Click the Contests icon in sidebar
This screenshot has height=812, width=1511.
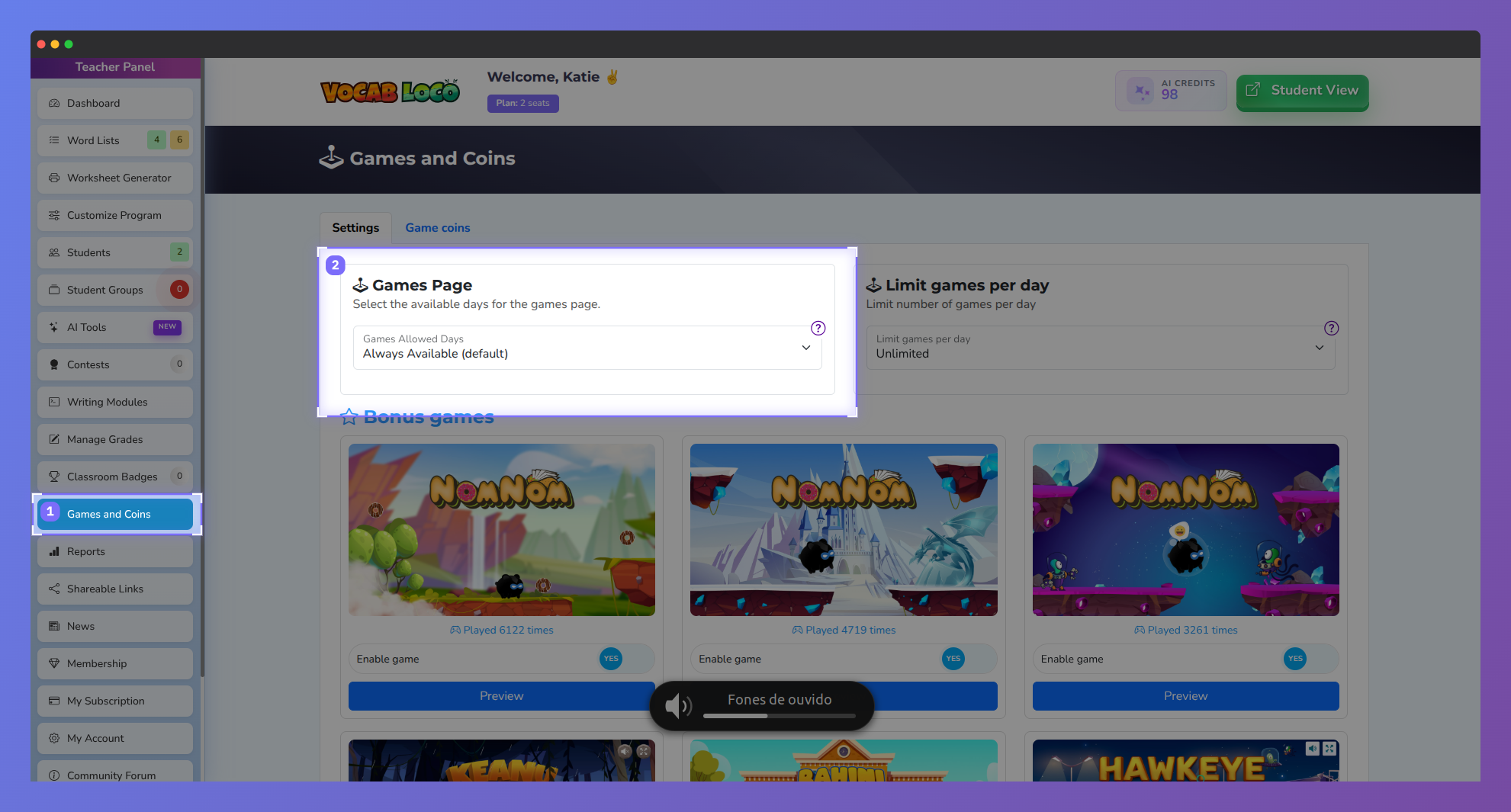[x=54, y=364]
